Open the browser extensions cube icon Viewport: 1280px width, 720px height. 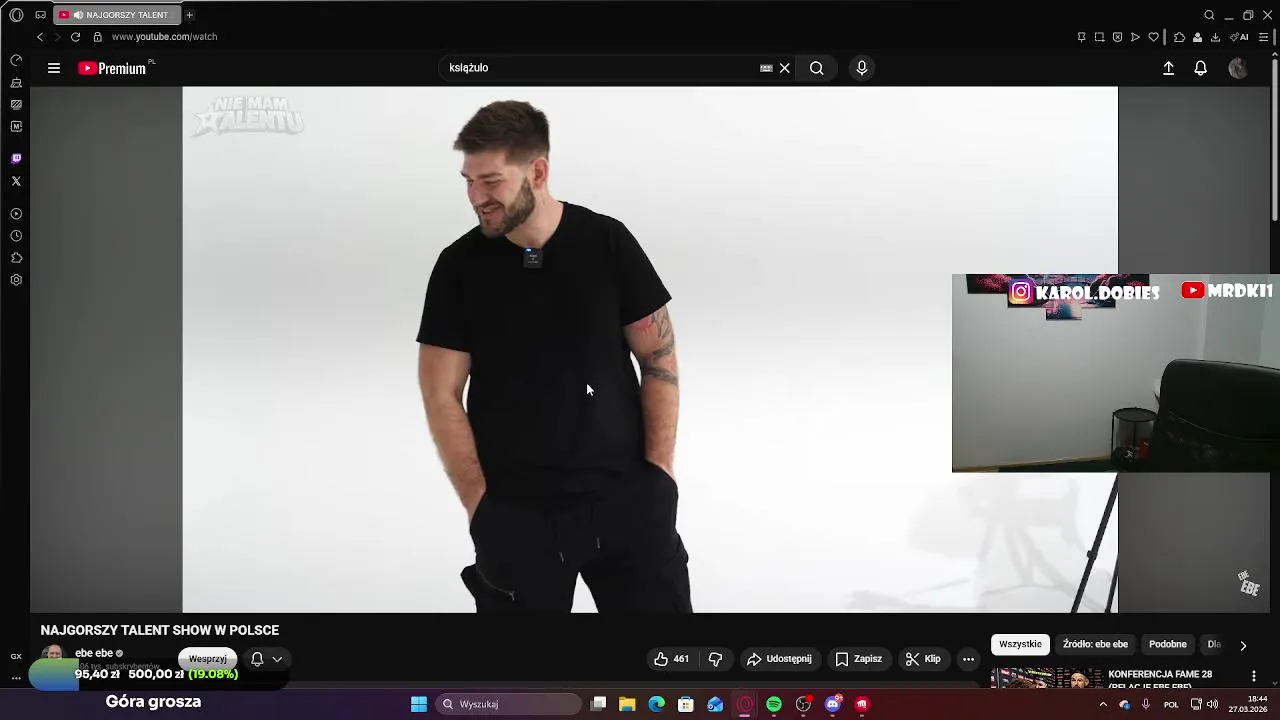(x=1179, y=37)
